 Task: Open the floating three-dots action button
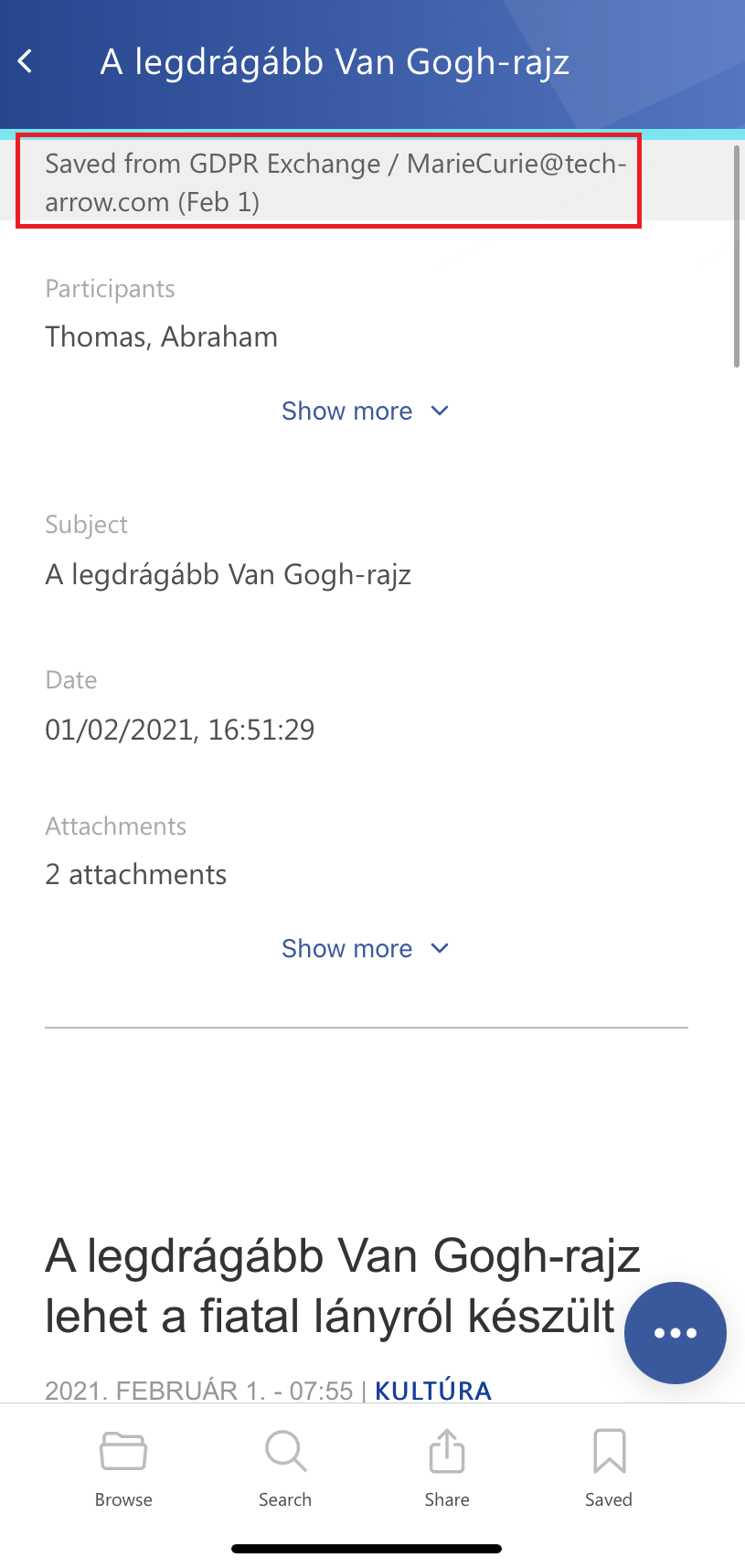coord(675,1333)
